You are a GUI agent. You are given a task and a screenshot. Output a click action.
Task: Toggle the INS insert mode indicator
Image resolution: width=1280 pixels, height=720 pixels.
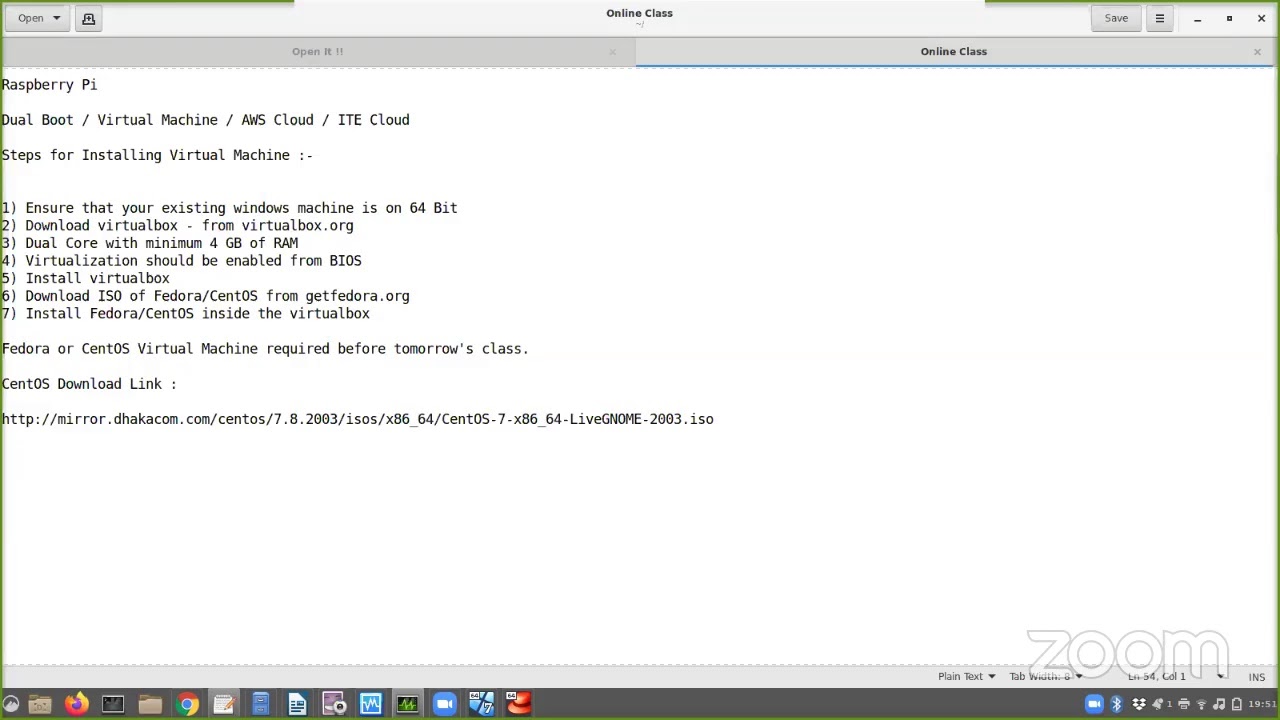click(x=1256, y=677)
